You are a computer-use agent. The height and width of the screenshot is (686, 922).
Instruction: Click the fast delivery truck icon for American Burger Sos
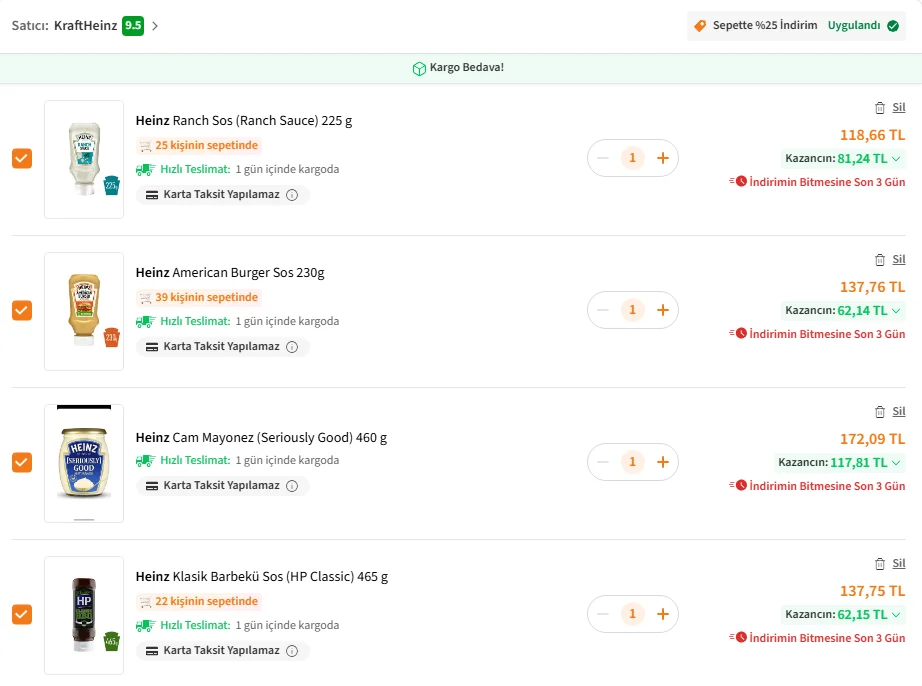(146, 322)
